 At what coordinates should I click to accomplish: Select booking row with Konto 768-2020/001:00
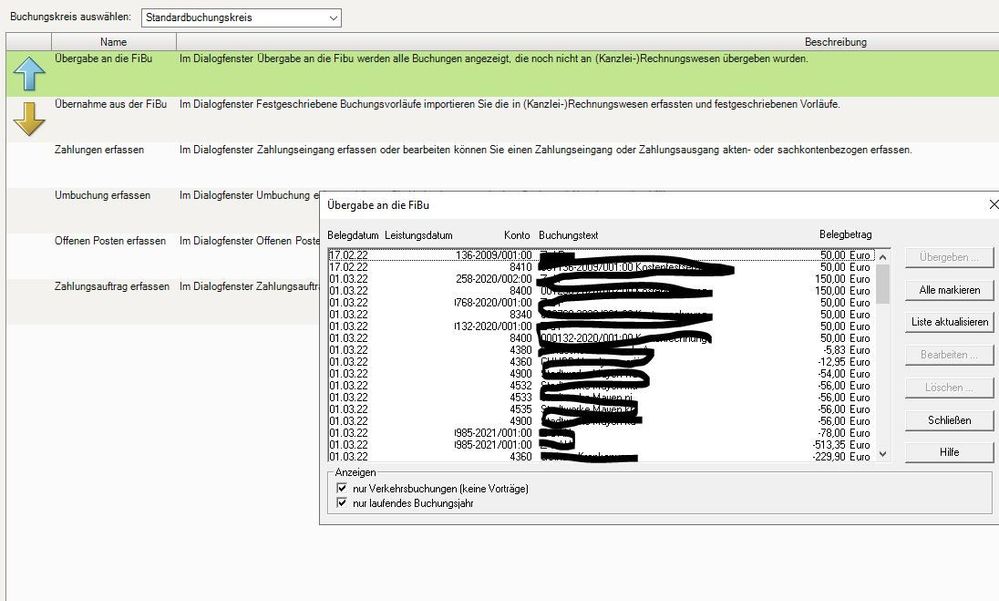click(x=601, y=303)
